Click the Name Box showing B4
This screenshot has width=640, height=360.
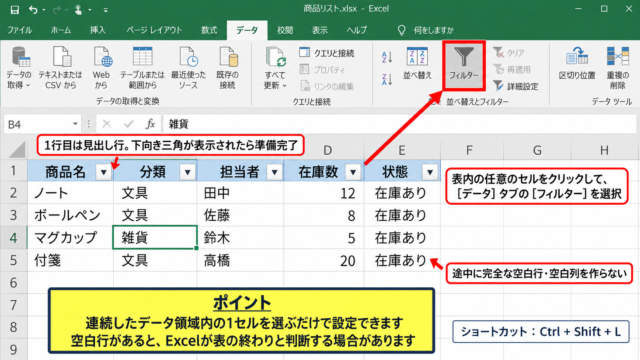tap(37, 124)
